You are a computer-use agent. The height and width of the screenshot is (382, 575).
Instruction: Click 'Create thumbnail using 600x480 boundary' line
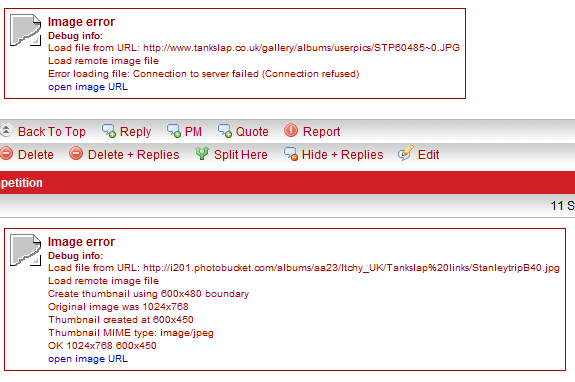click(149, 294)
